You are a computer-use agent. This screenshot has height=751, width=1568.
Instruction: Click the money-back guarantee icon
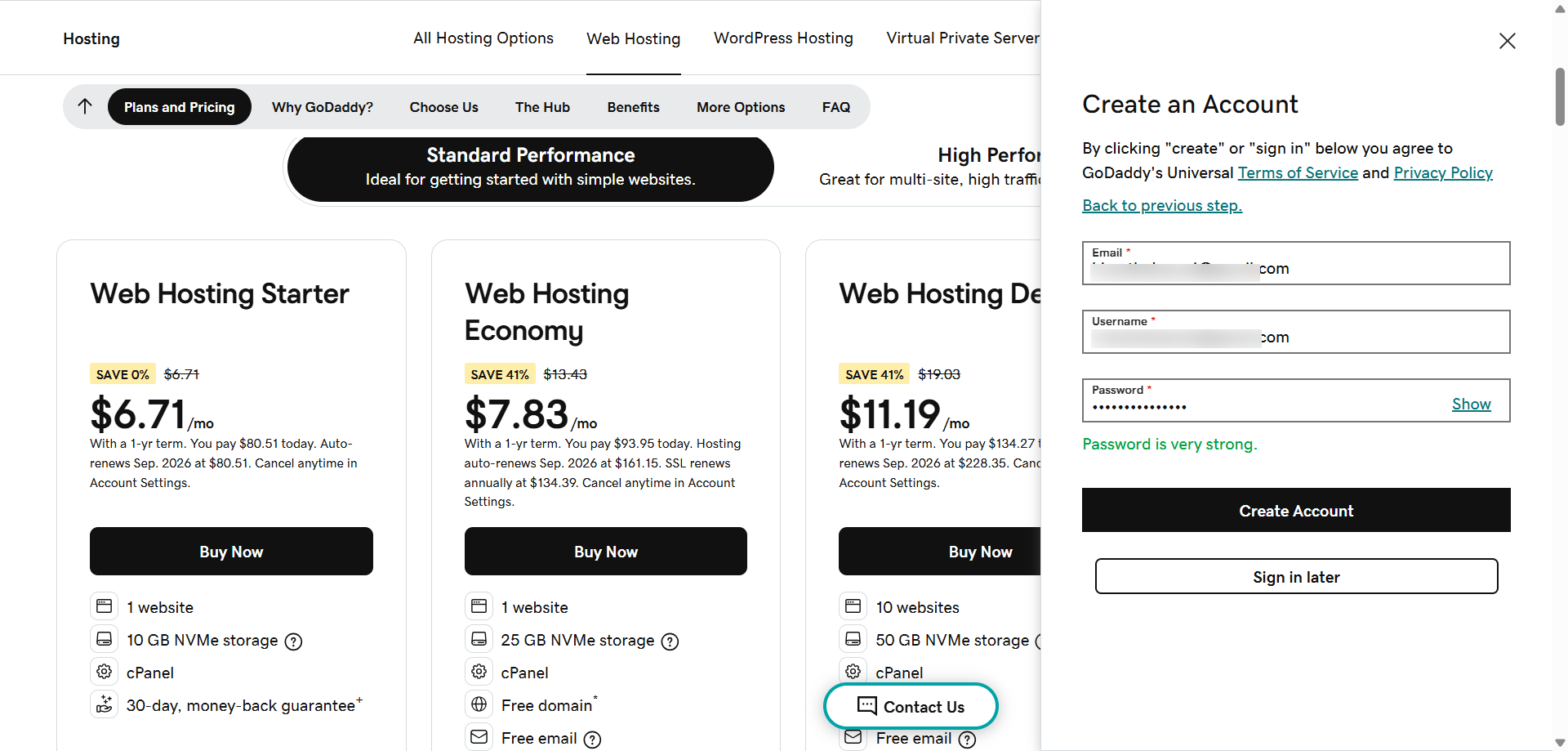pos(105,704)
